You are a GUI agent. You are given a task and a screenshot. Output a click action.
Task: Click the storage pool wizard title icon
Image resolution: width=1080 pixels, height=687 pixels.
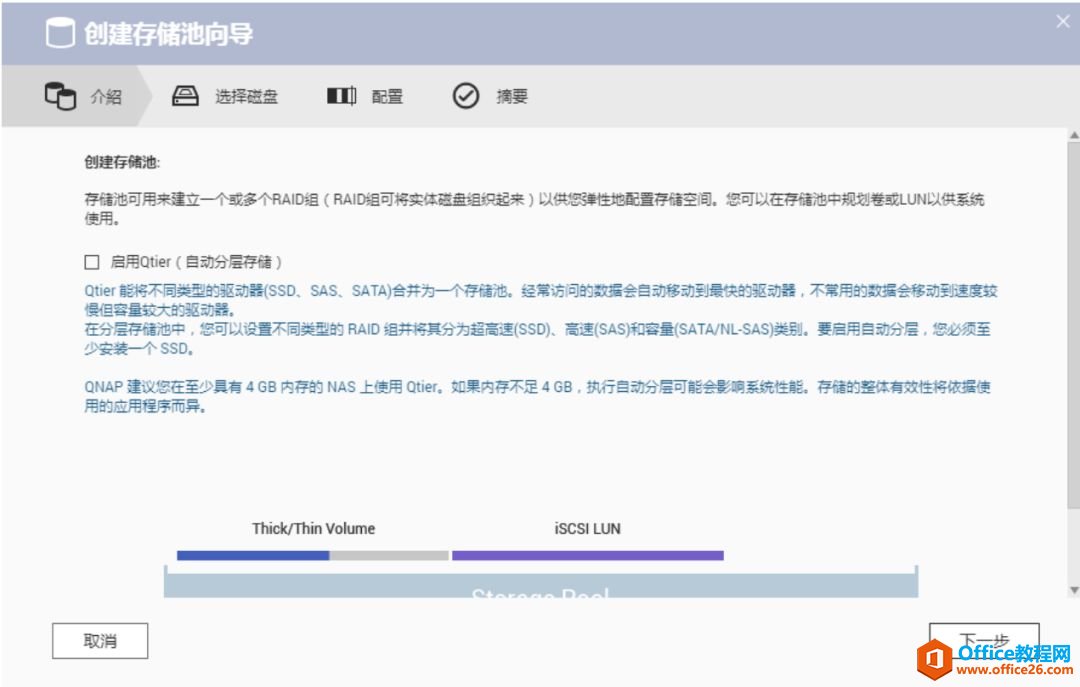(x=60, y=32)
